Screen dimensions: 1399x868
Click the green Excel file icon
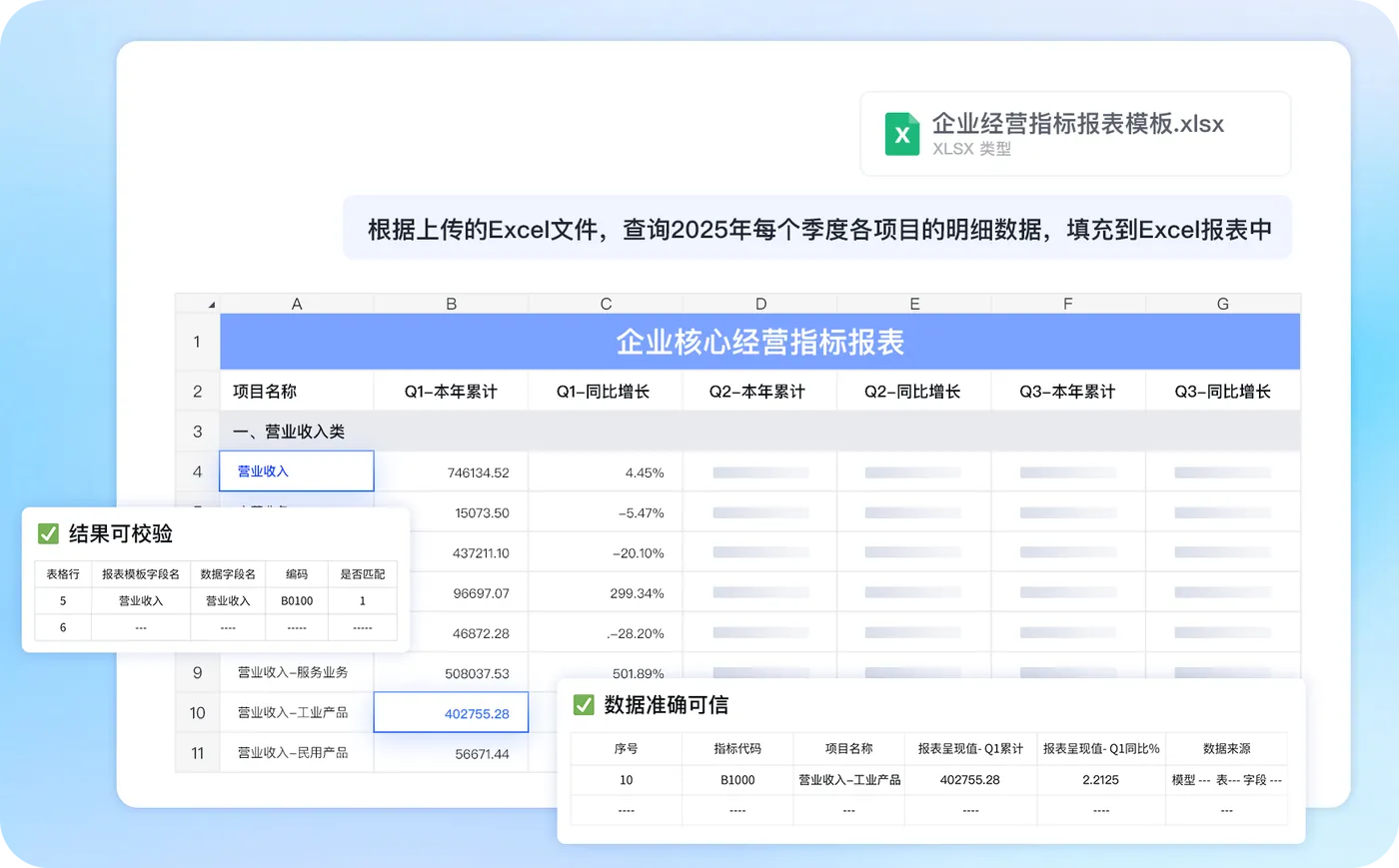[x=901, y=134]
